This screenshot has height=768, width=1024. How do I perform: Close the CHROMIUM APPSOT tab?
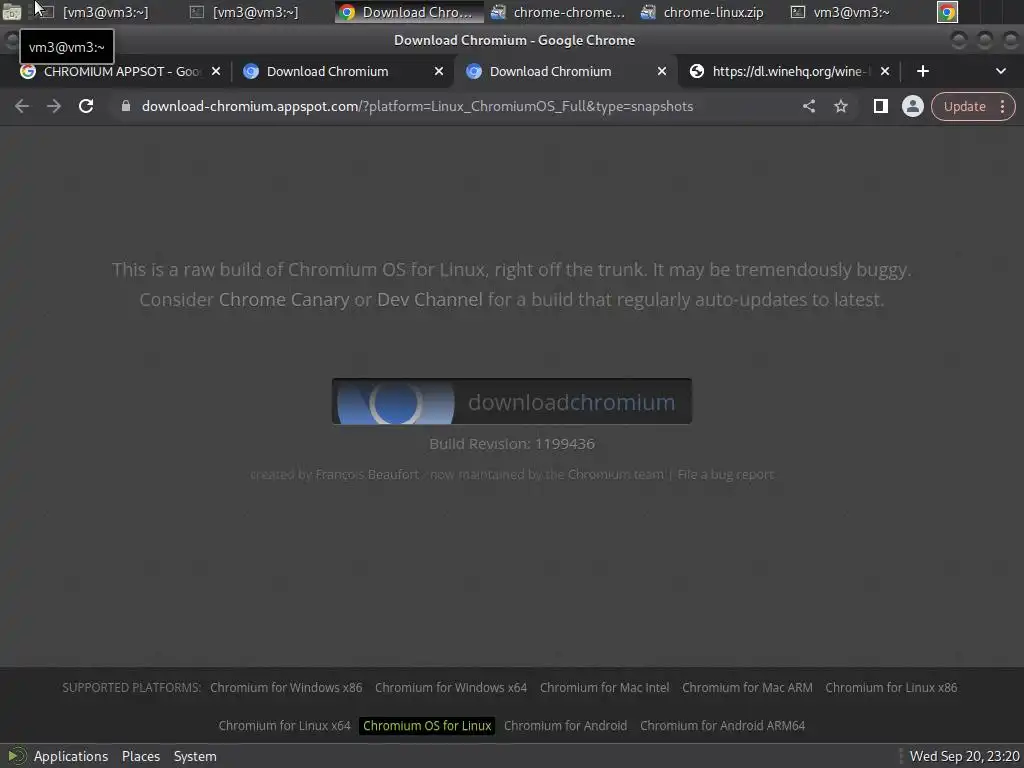coord(216,71)
